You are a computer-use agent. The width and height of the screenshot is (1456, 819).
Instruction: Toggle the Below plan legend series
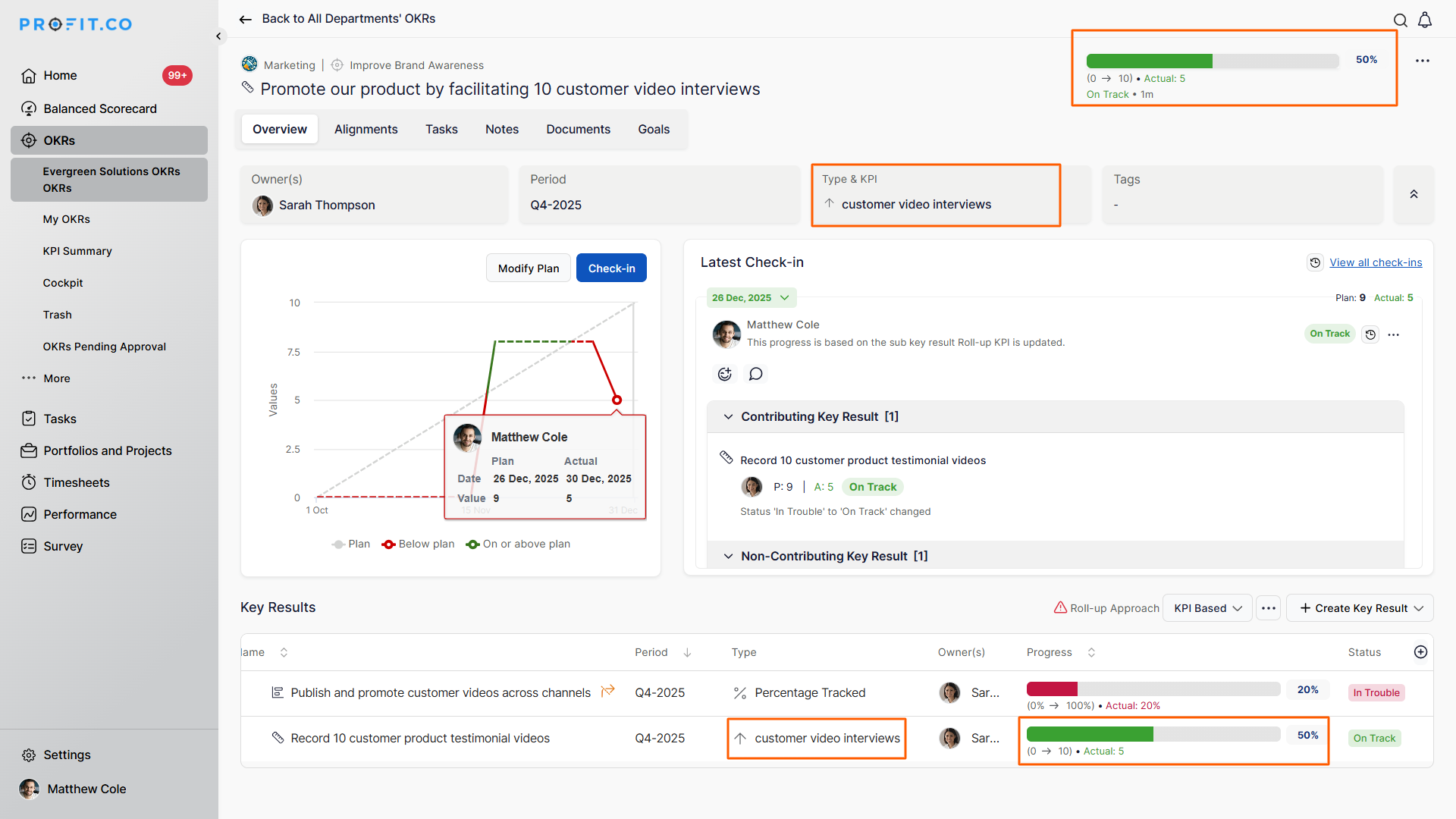pyautogui.click(x=419, y=544)
